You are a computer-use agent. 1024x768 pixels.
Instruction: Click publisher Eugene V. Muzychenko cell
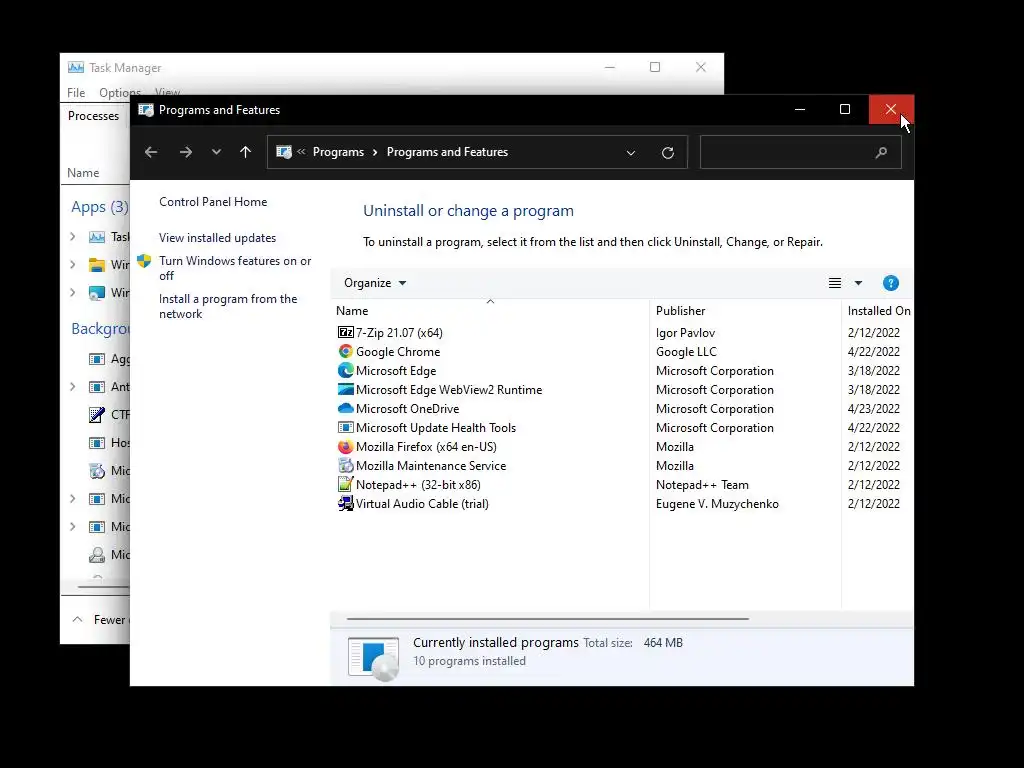(717, 504)
